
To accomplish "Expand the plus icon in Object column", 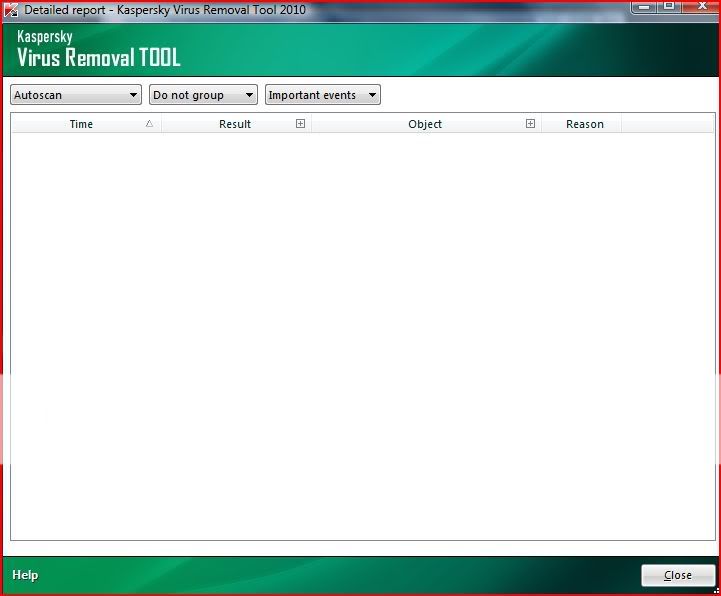I will pyautogui.click(x=530, y=123).
